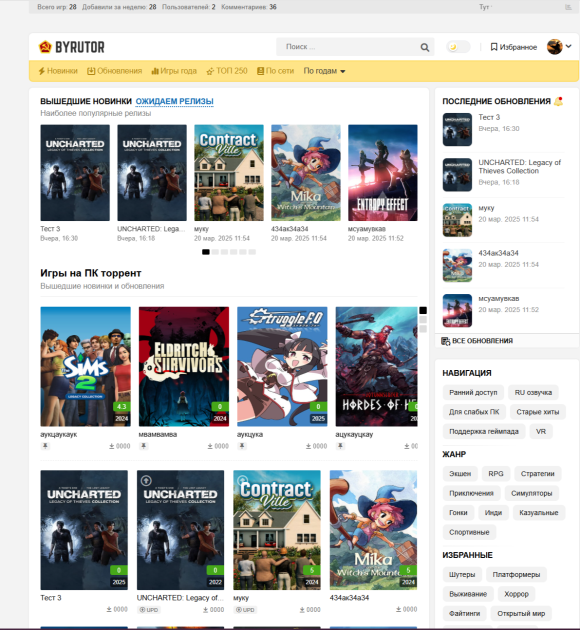Open Игры года menu item
This screenshot has height=630, width=580.
(x=174, y=71)
